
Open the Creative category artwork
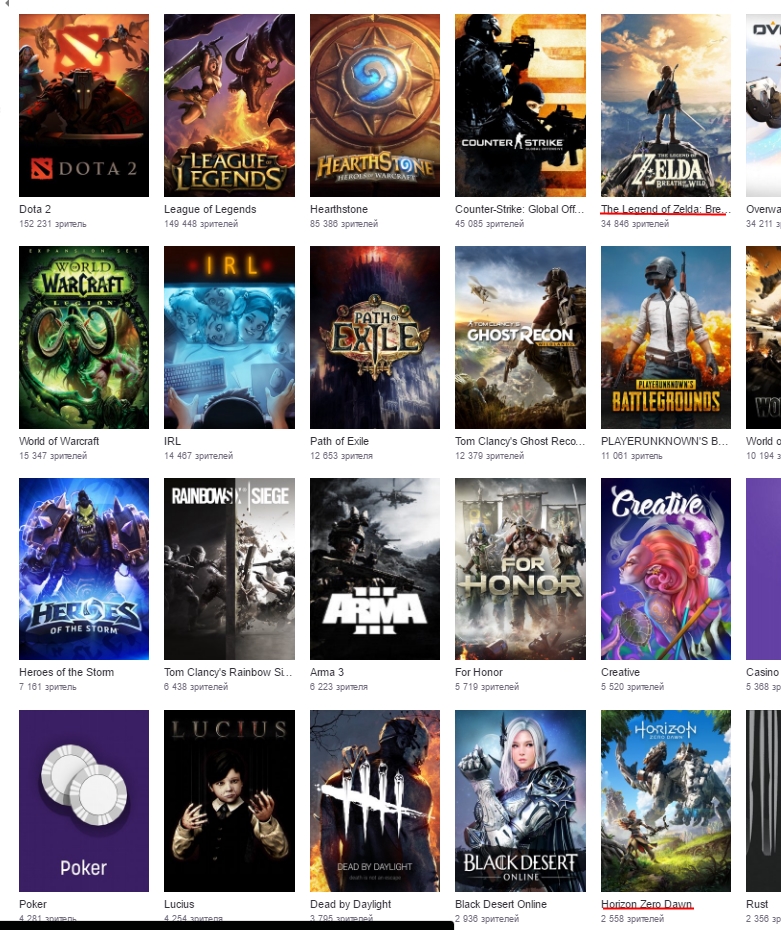(x=665, y=569)
